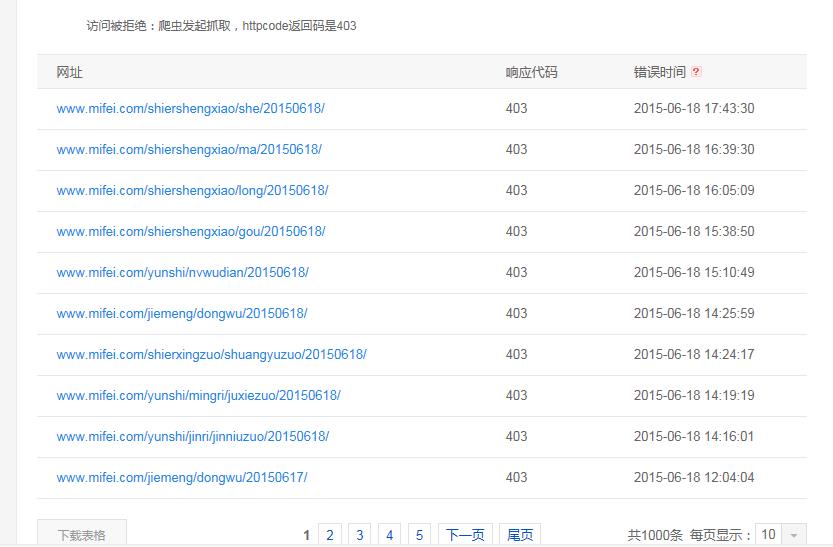This screenshot has width=833, height=547.
Task: Go to page 3 of results
Action: click(x=360, y=535)
